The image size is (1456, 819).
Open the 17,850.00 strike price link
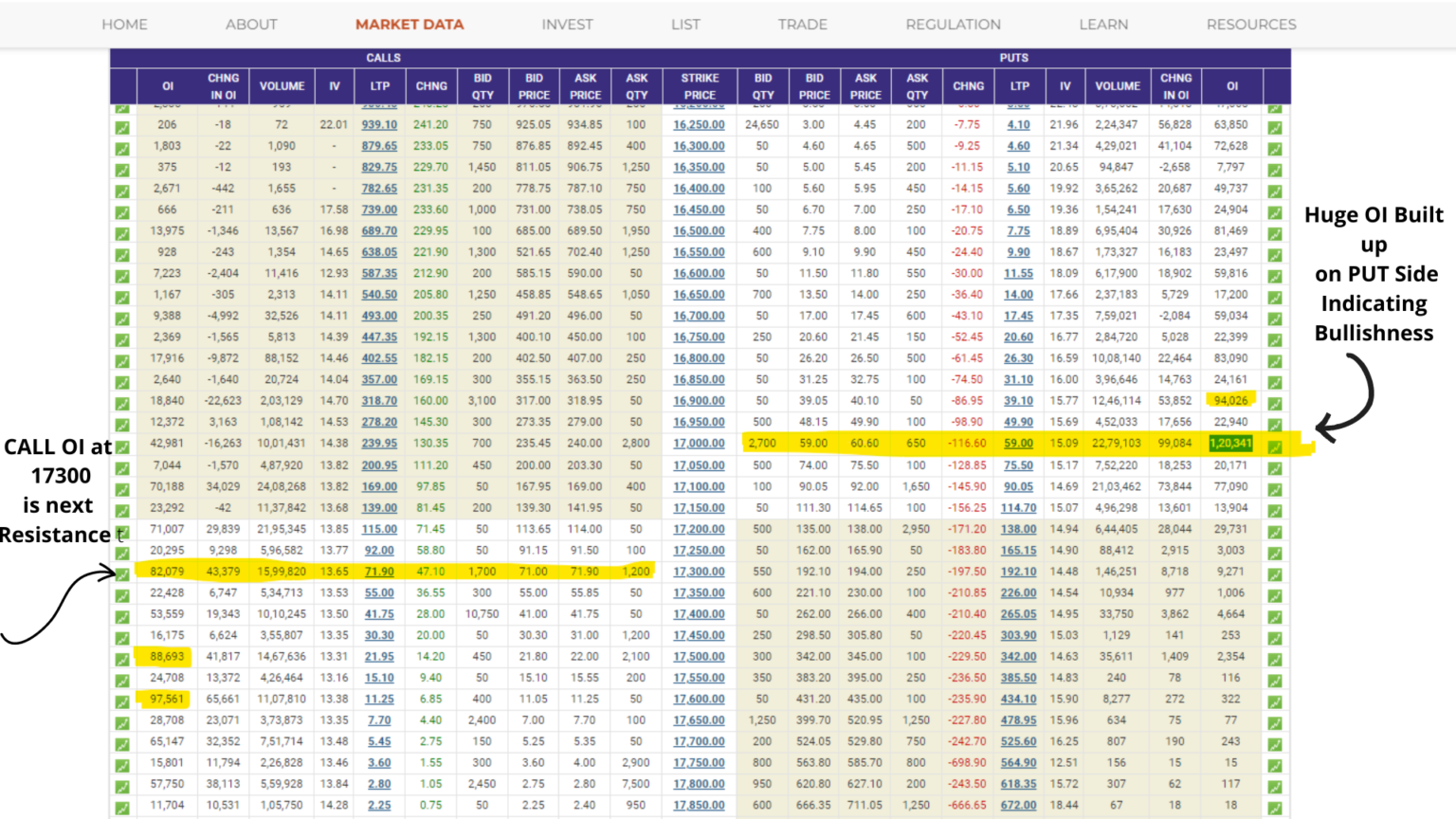tap(699, 806)
